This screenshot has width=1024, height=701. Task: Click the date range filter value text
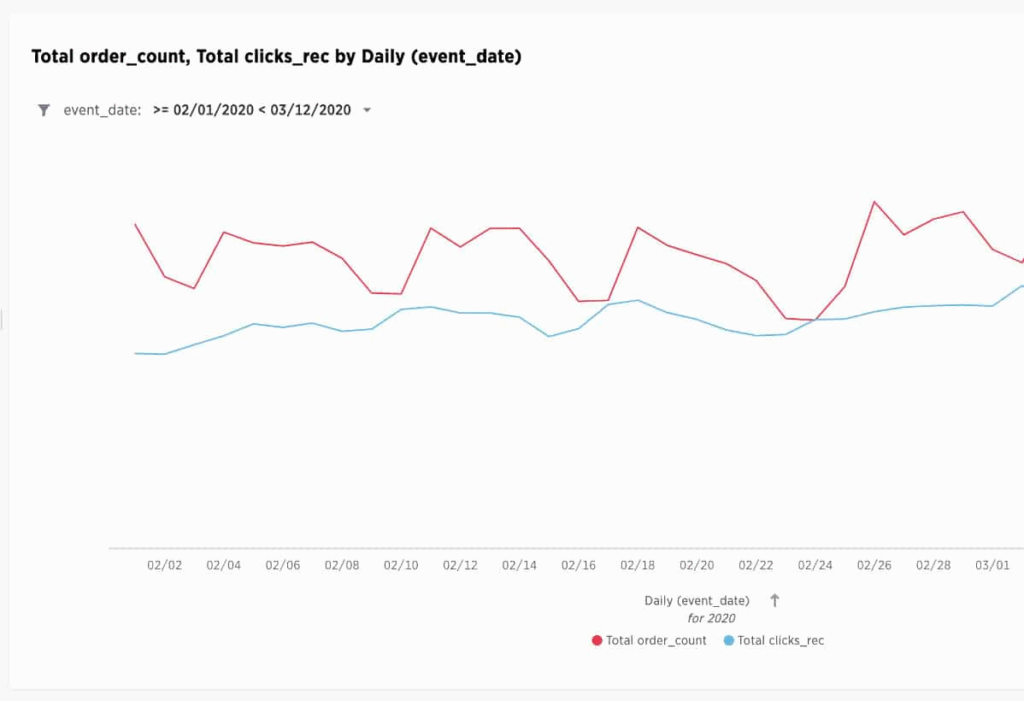252,111
